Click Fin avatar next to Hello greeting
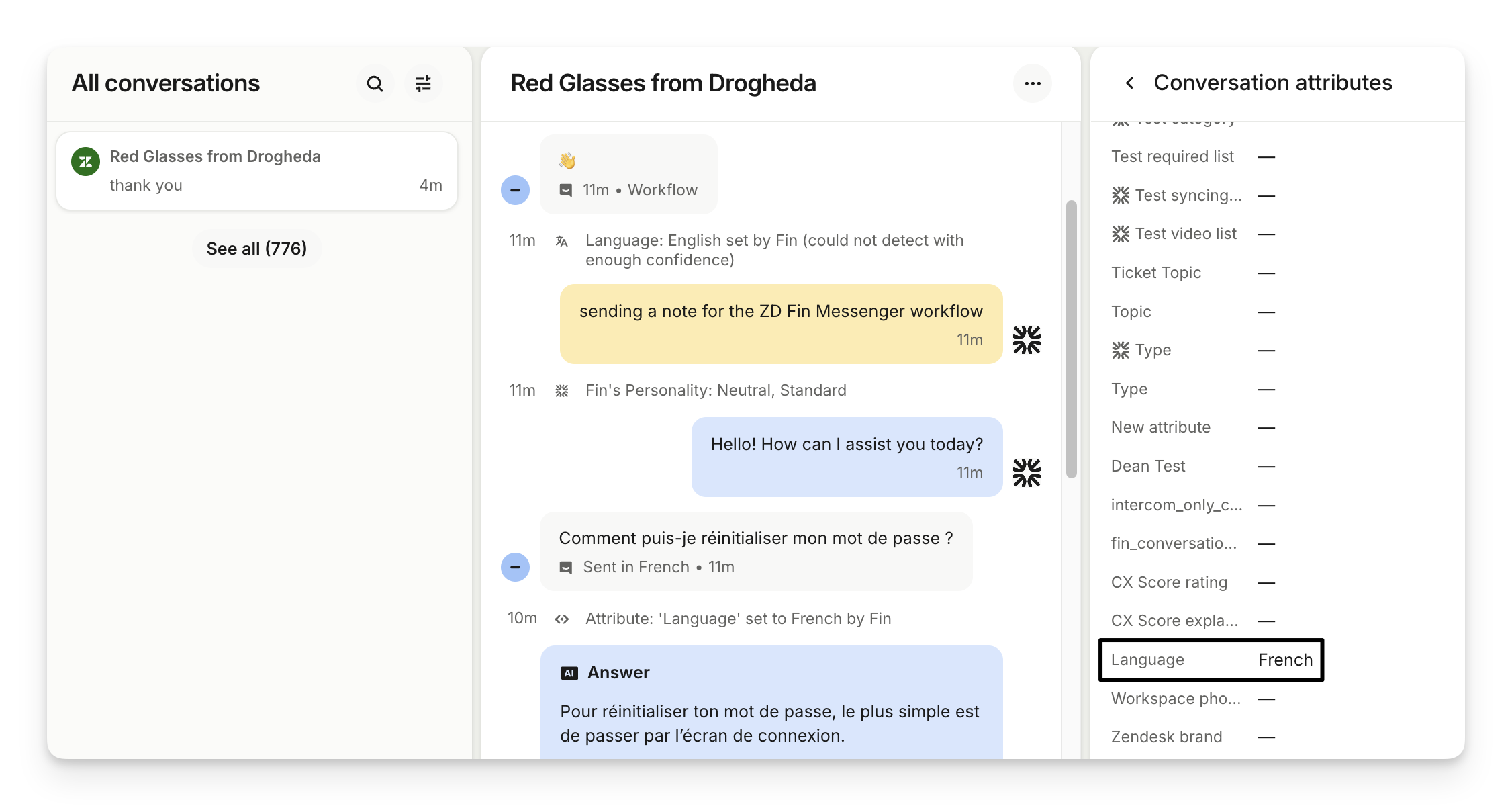1512x806 pixels. tap(1027, 473)
